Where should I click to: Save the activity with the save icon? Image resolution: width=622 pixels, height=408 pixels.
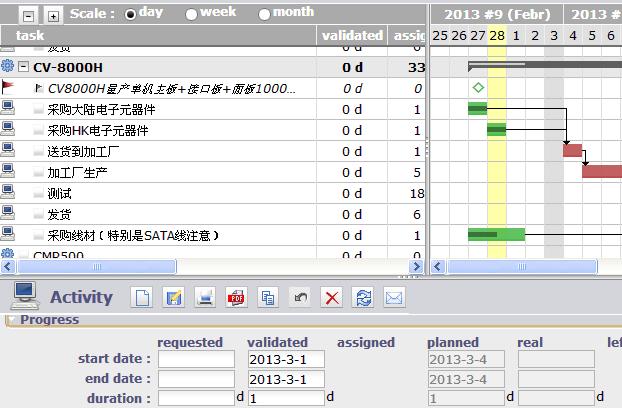[174, 297]
